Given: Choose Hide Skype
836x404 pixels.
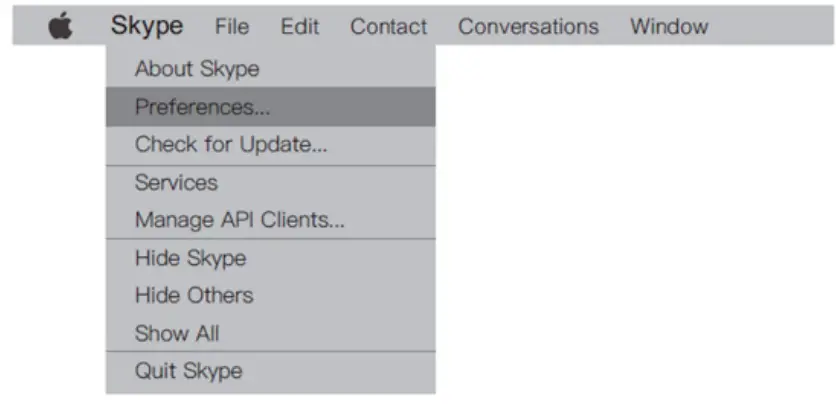Looking at the screenshot, I should tap(190, 258).
